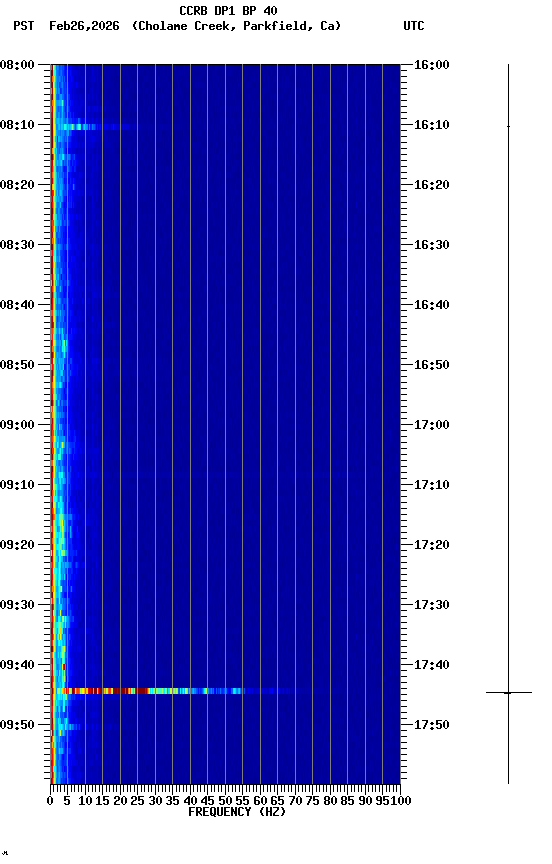552x864 pixels.
Task: Click the 100 Hz frequency axis label
Action: [401, 801]
